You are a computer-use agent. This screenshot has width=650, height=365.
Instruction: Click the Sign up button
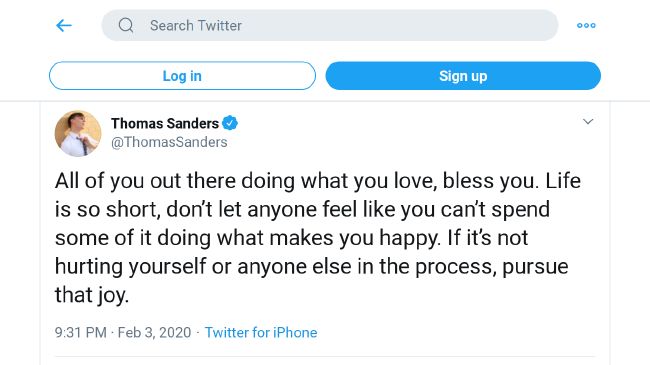(463, 76)
